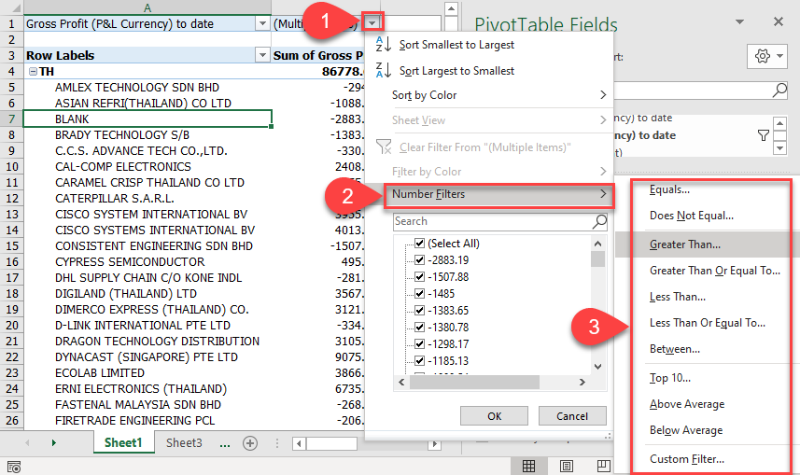This screenshot has height=475, width=800.
Task: Collapse the TH row group
Action: click(32, 72)
